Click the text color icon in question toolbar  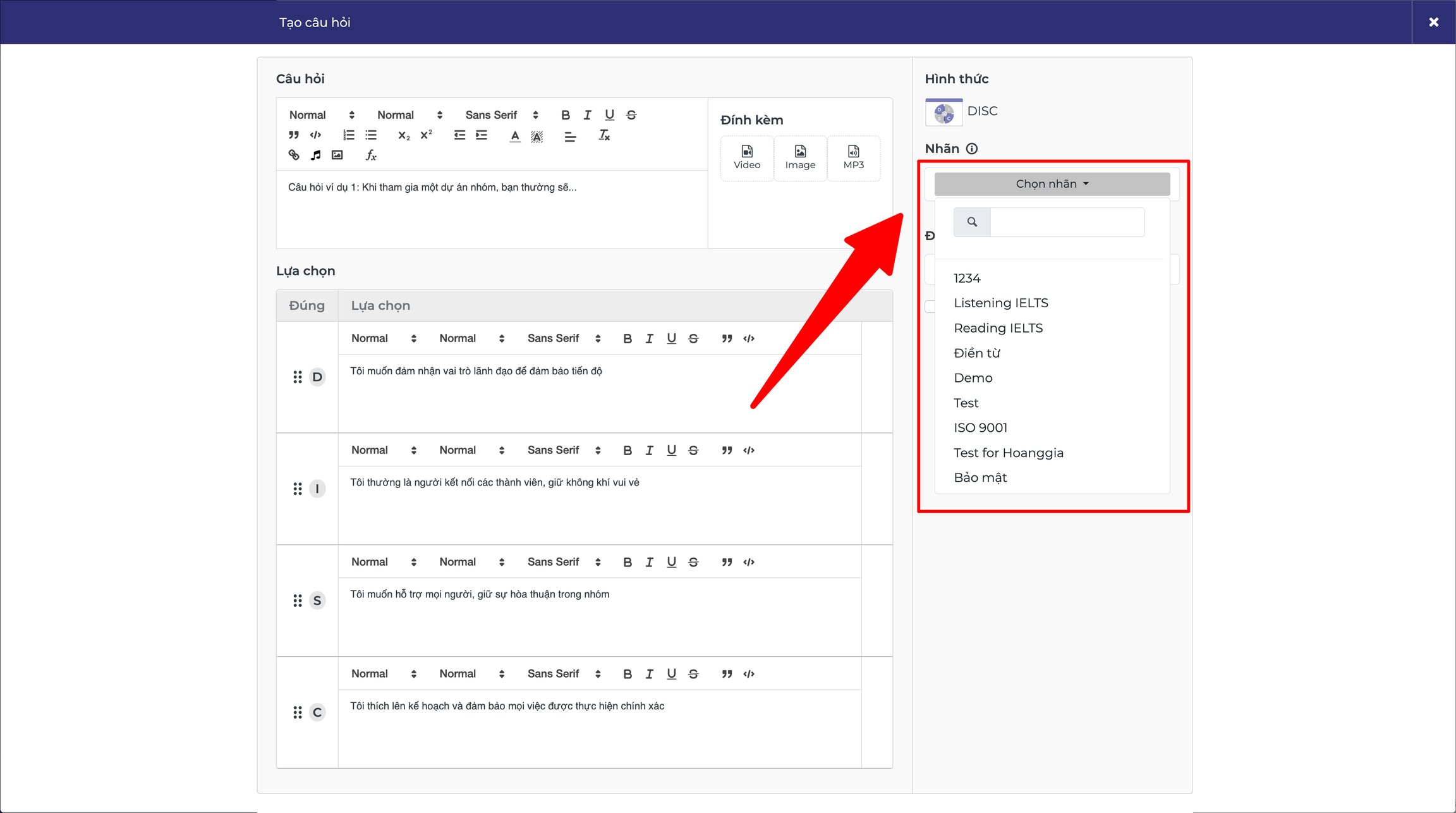(515, 135)
